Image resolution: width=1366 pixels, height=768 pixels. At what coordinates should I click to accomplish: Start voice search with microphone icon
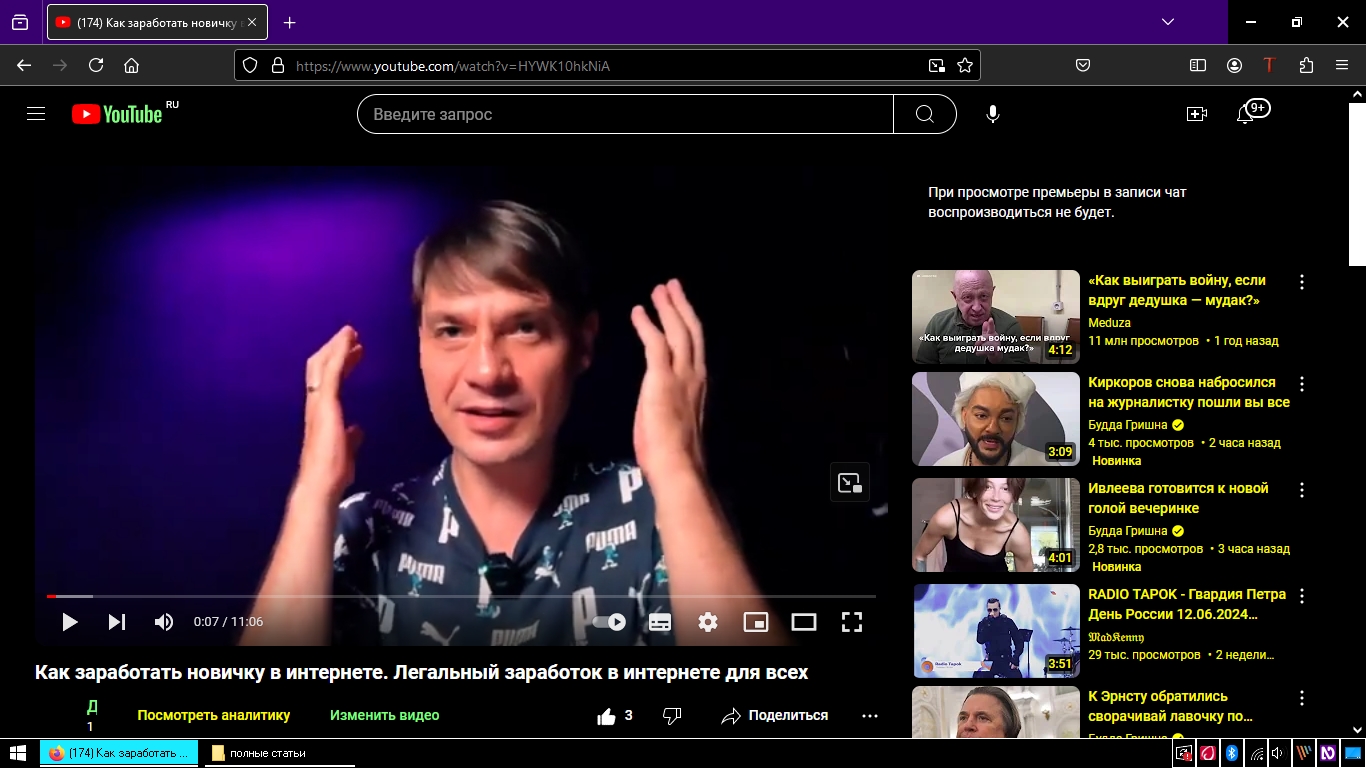click(x=993, y=114)
